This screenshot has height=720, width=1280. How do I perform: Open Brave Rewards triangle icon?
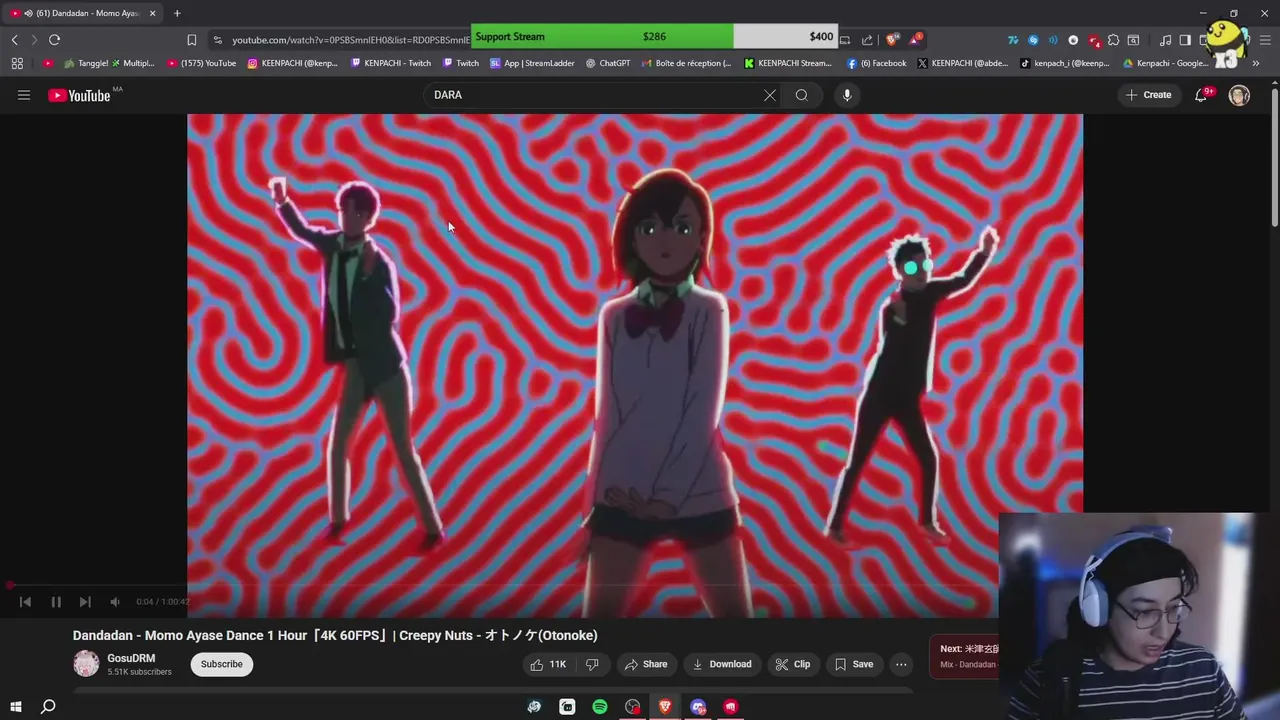(915, 39)
